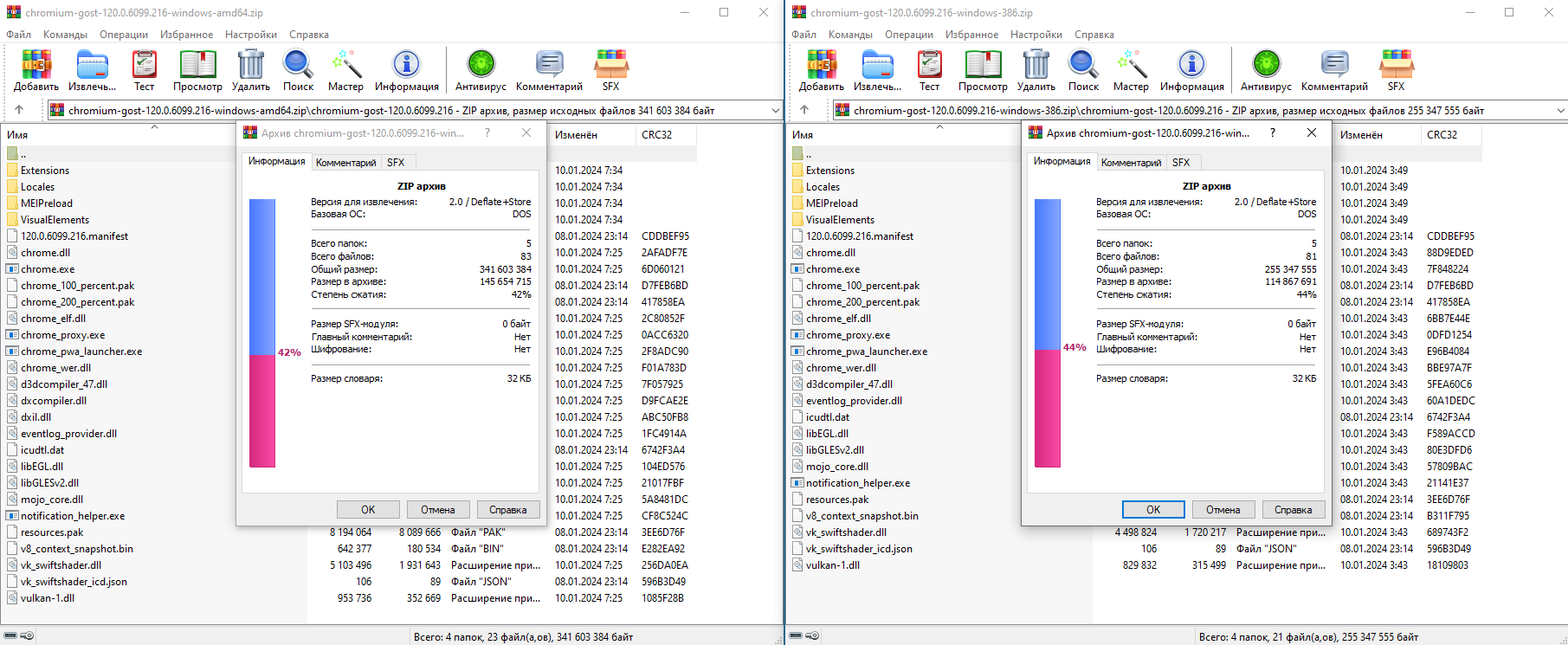Click the 42% compression bar in the amd64 dialog
Viewport: 1568px width, 645px height.
(x=262, y=333)
